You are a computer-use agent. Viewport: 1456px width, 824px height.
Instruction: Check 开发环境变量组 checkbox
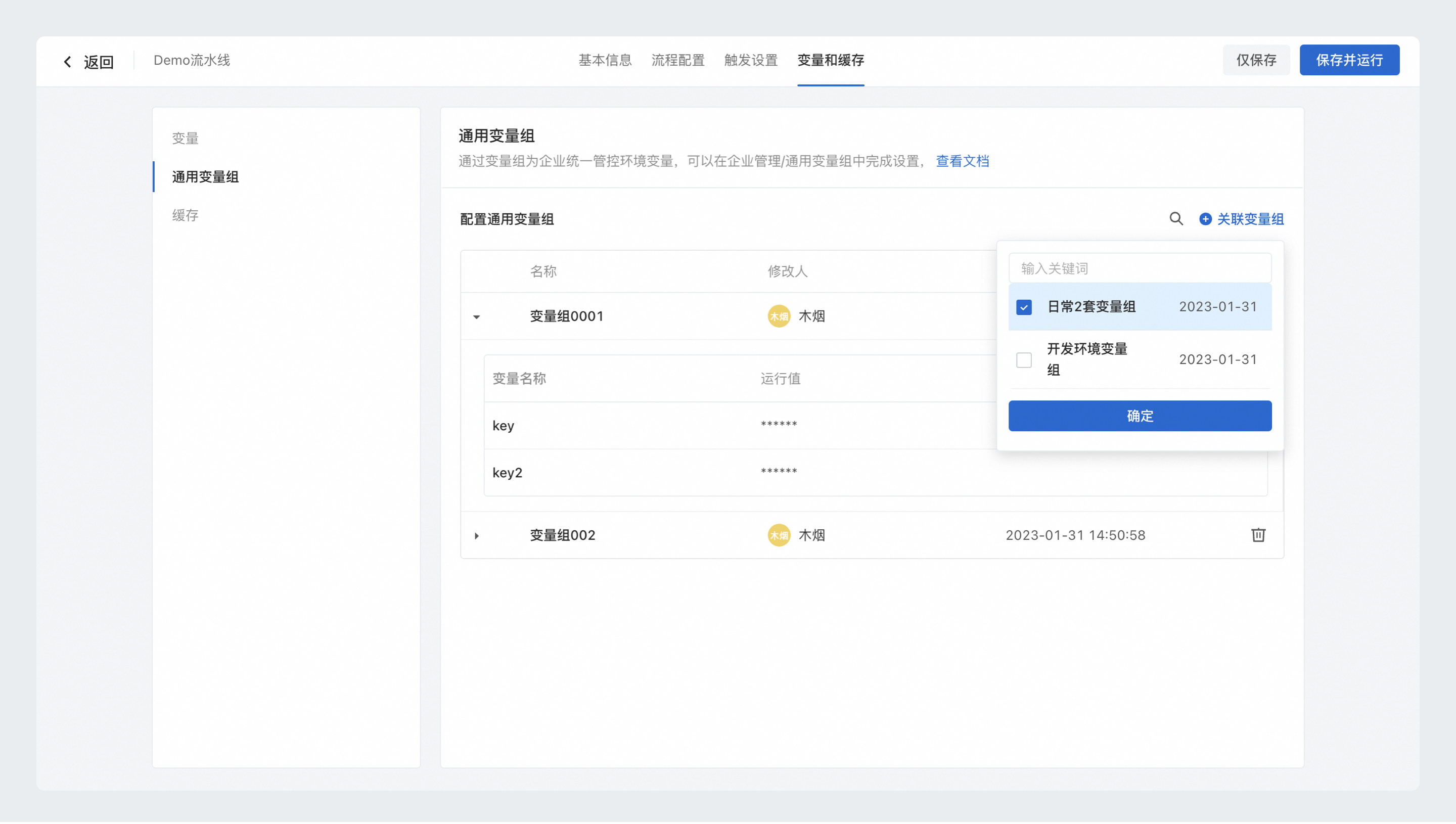[1024, 360]
